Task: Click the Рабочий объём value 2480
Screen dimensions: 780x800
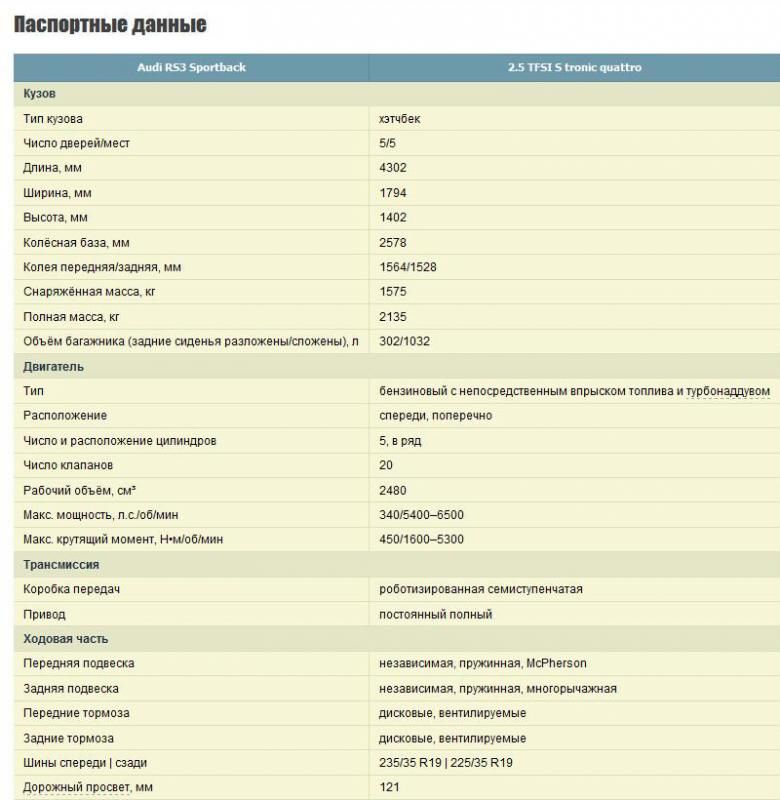Action: coord(393,490)
